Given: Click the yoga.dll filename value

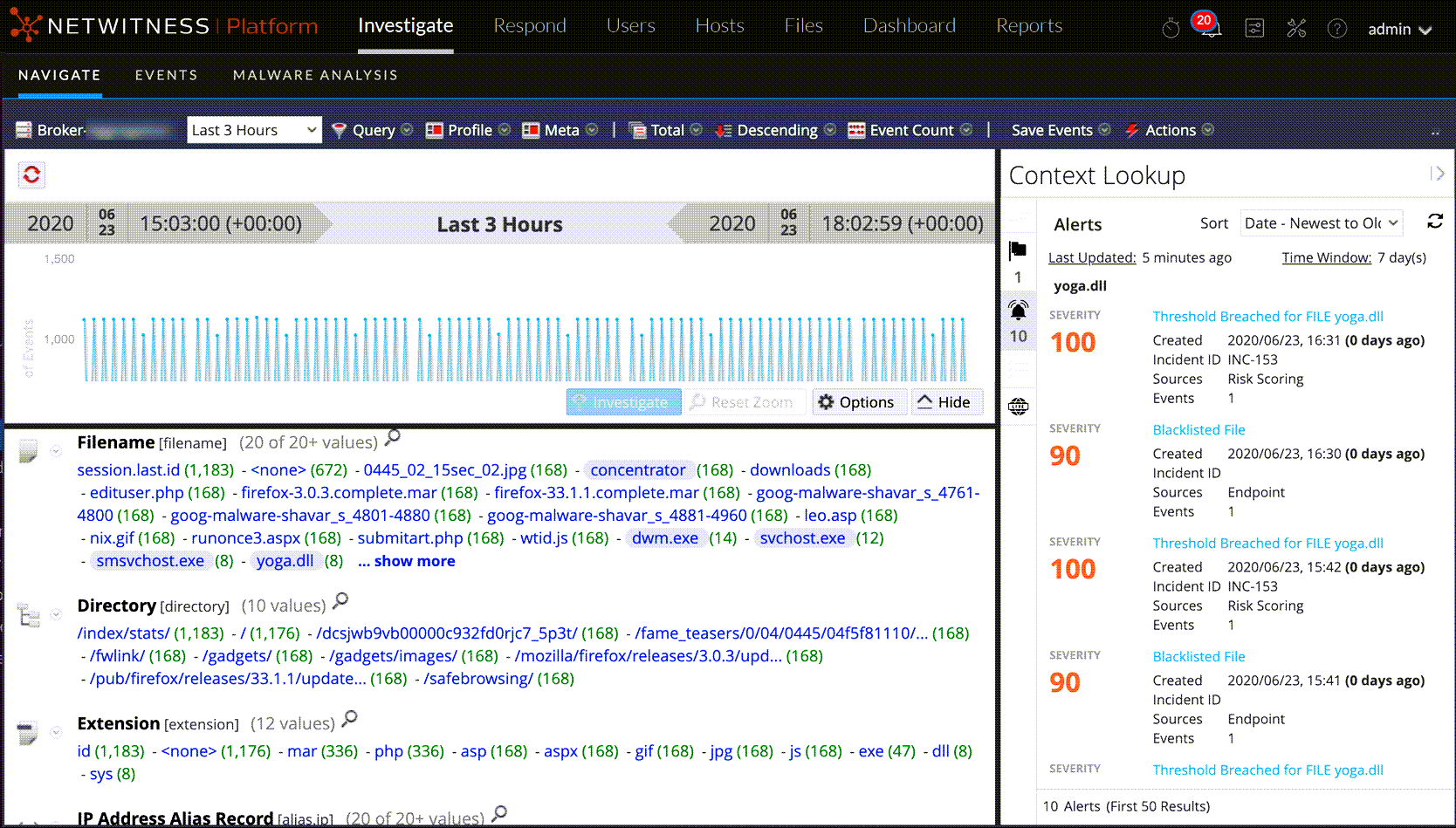Looking at the screenshot, I should [x=285, y=561].
